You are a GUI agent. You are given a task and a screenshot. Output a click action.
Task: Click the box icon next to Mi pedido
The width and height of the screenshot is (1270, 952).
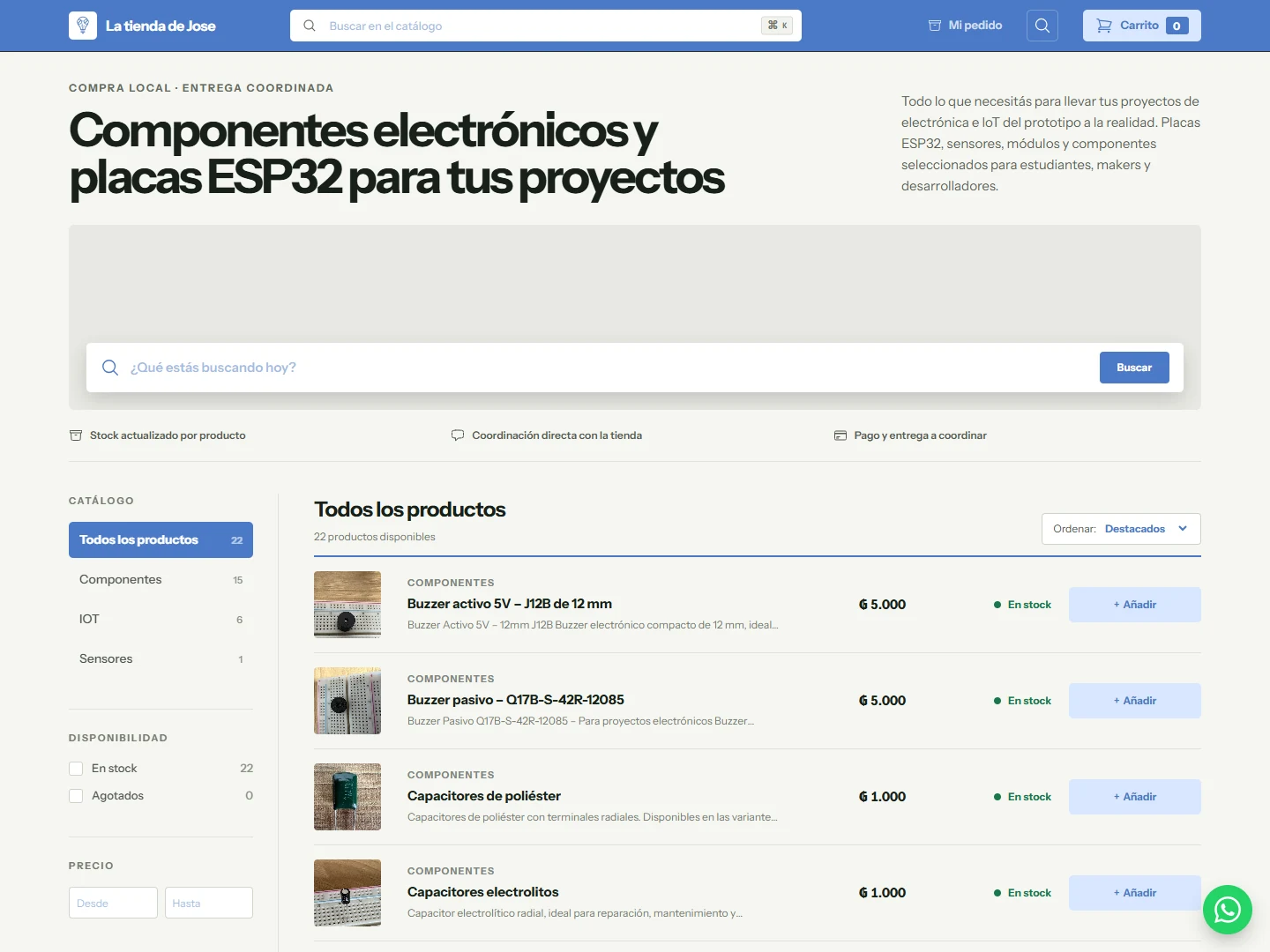pyautogui.click(x=935, y=26)
